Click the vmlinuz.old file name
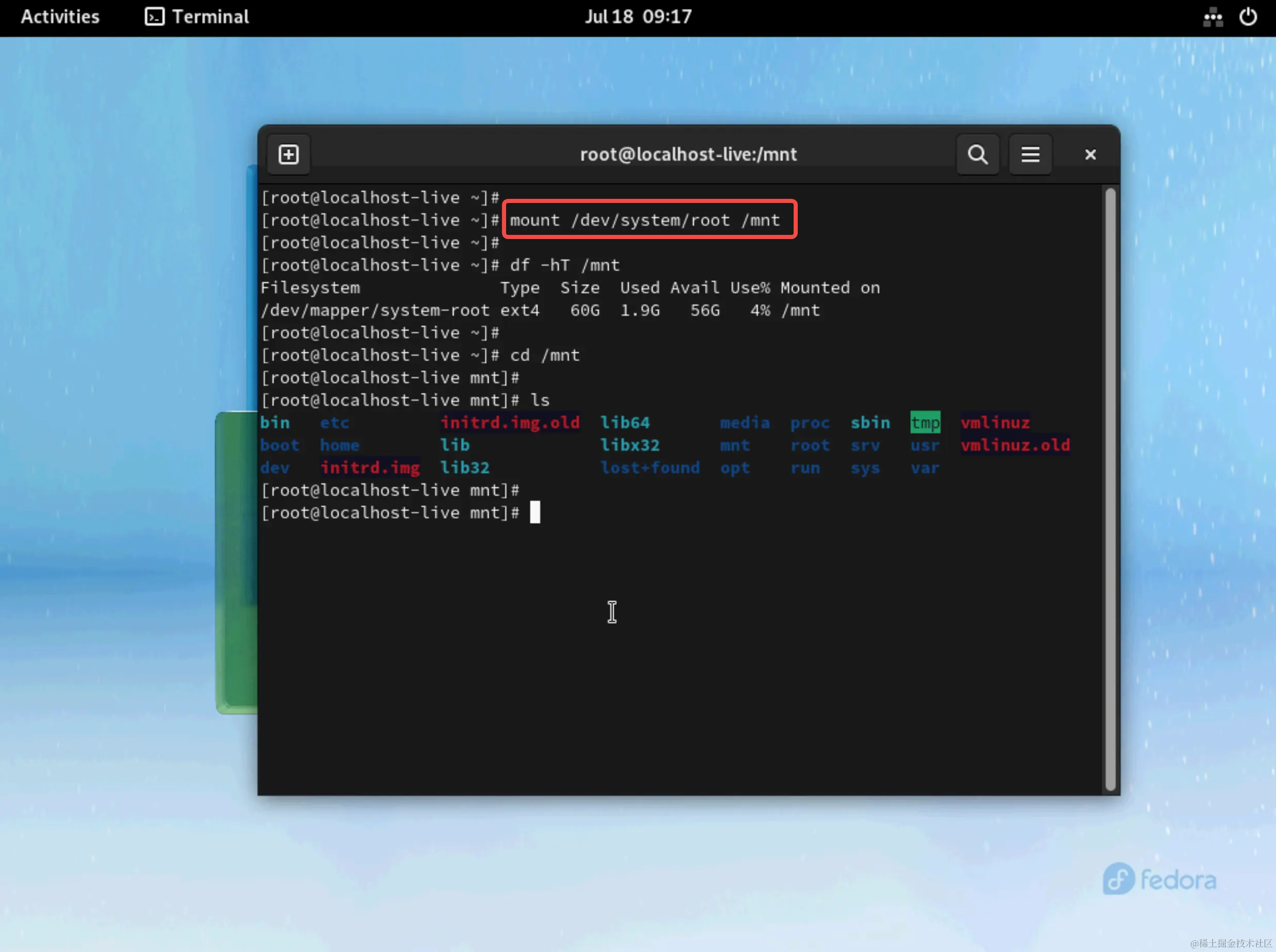Viewport: 1276px width, 952px height. tap(1015, 446)
